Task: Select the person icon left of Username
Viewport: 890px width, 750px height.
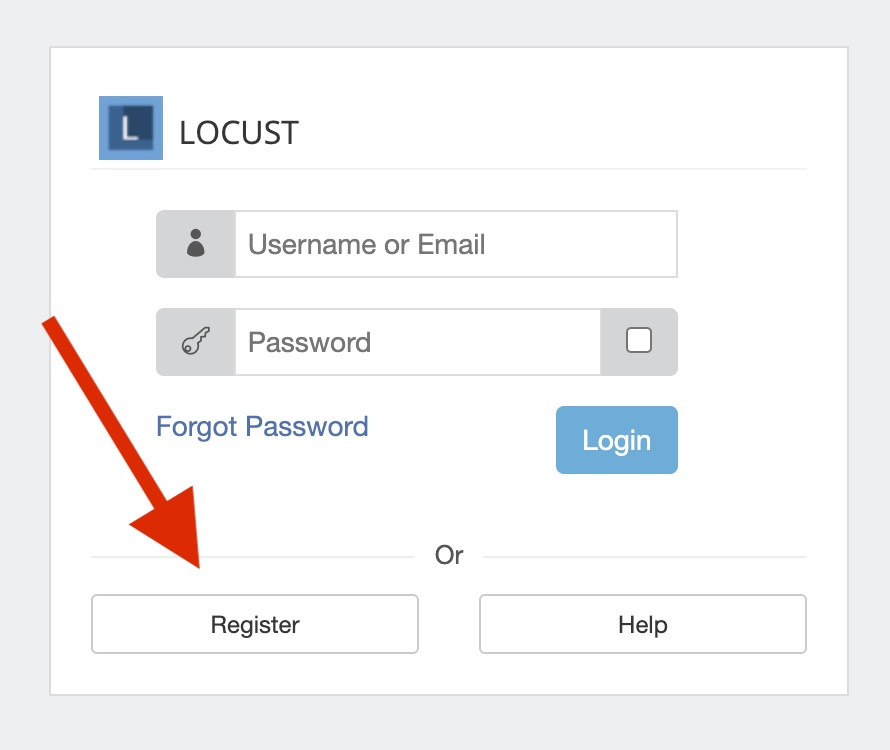Action: coord(195,244)
